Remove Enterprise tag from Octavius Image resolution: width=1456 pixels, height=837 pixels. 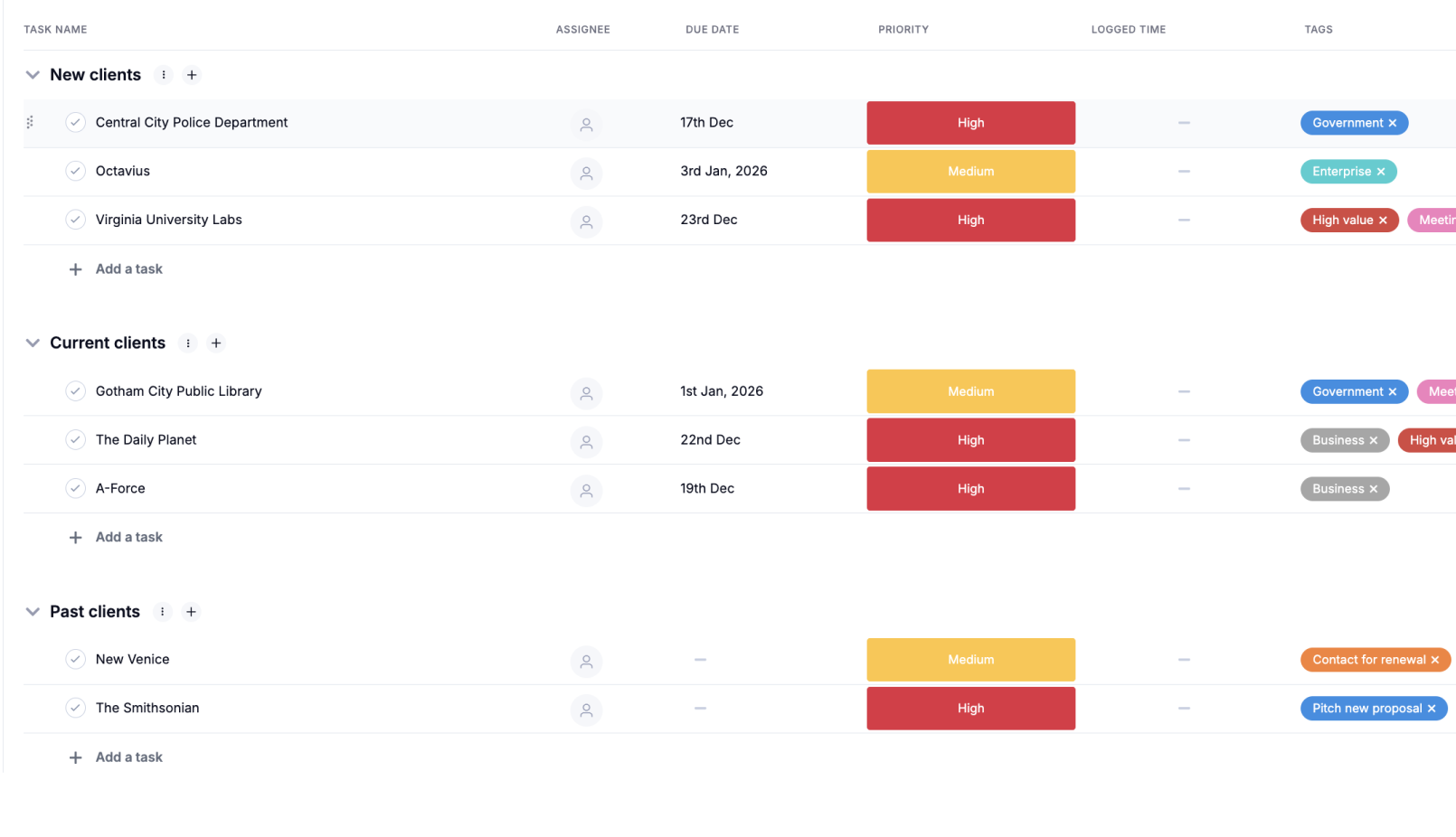click(1381, 172)
